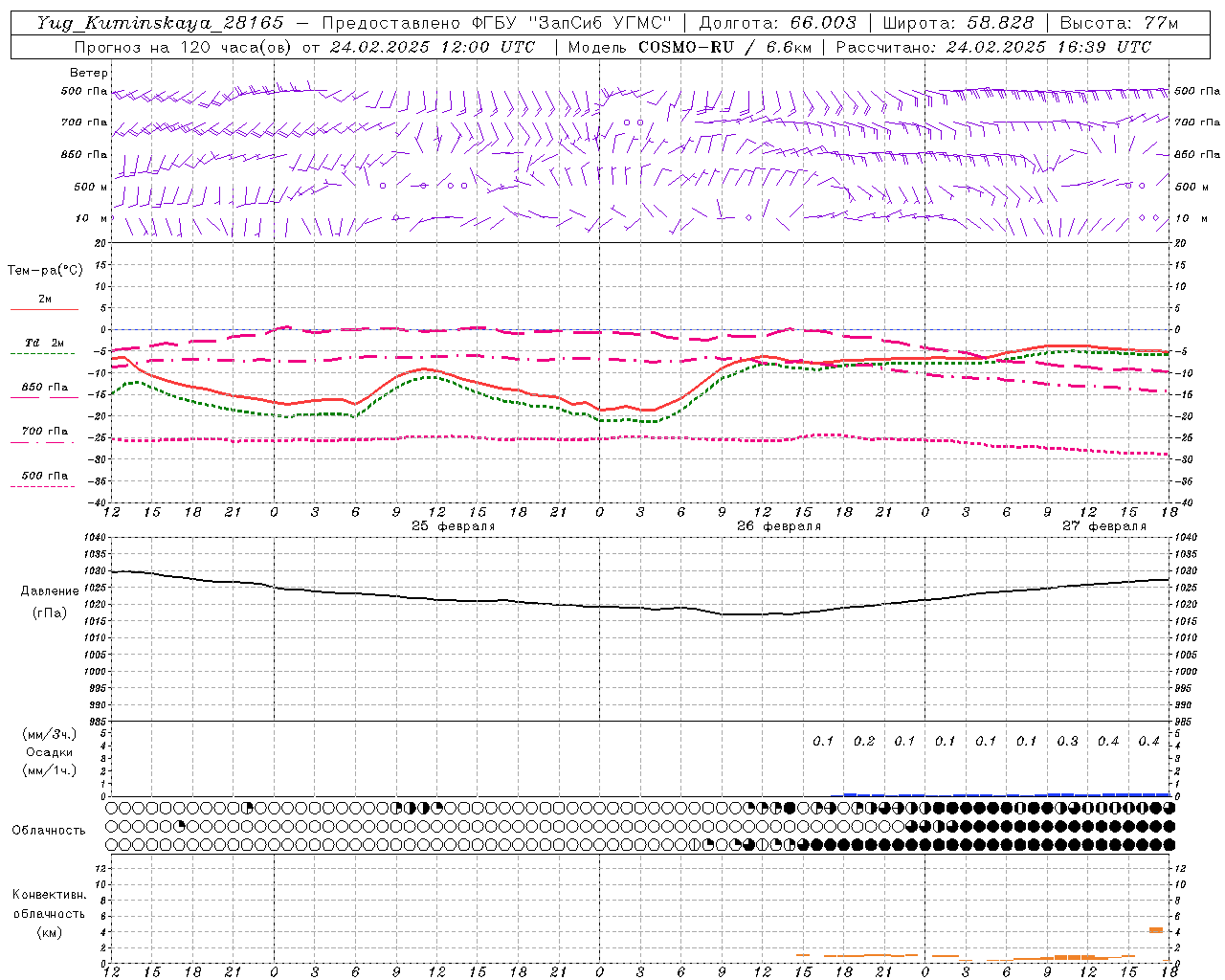The height and width of the screenshot is (980, 1225).
Task: Click the forecast start 24.02.2025 12:00 UTC
Action: click(433, 47)
